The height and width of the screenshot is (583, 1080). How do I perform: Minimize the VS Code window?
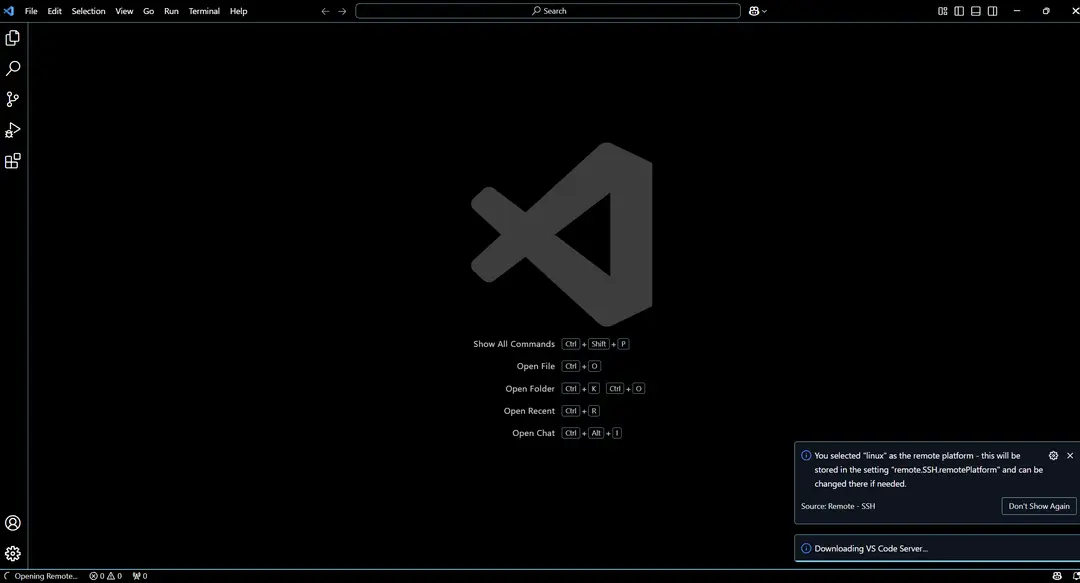(1017, 11)
